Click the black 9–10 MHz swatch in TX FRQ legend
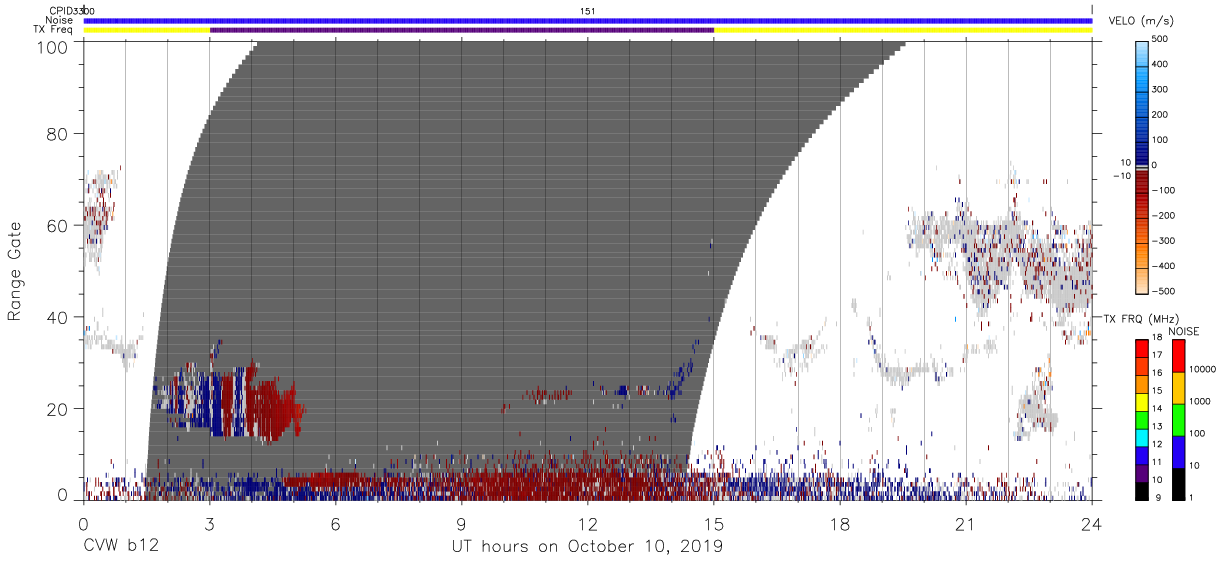Viewport: 1228px width, 567px height. (1143, 489)
